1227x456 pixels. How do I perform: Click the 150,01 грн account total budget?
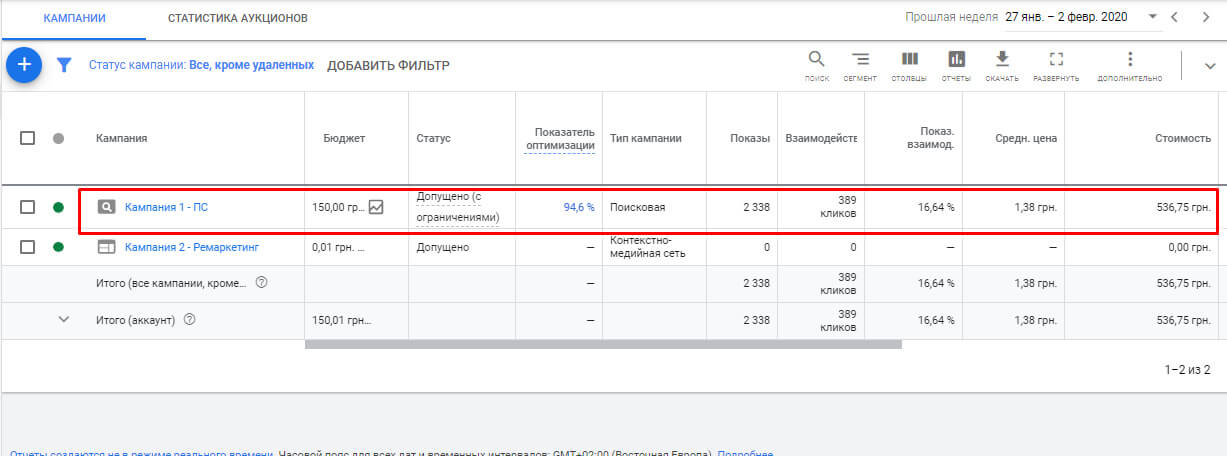click(x=342, y=320)
